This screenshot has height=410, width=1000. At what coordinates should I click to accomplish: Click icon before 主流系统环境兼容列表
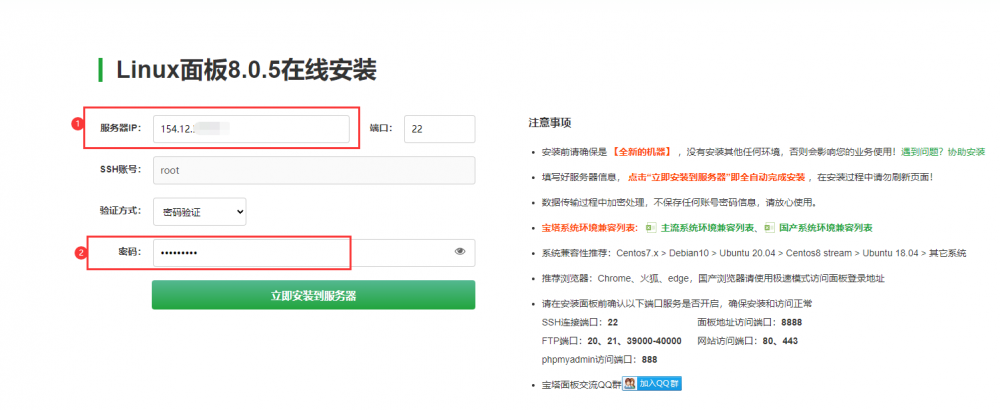pos(650,228)
